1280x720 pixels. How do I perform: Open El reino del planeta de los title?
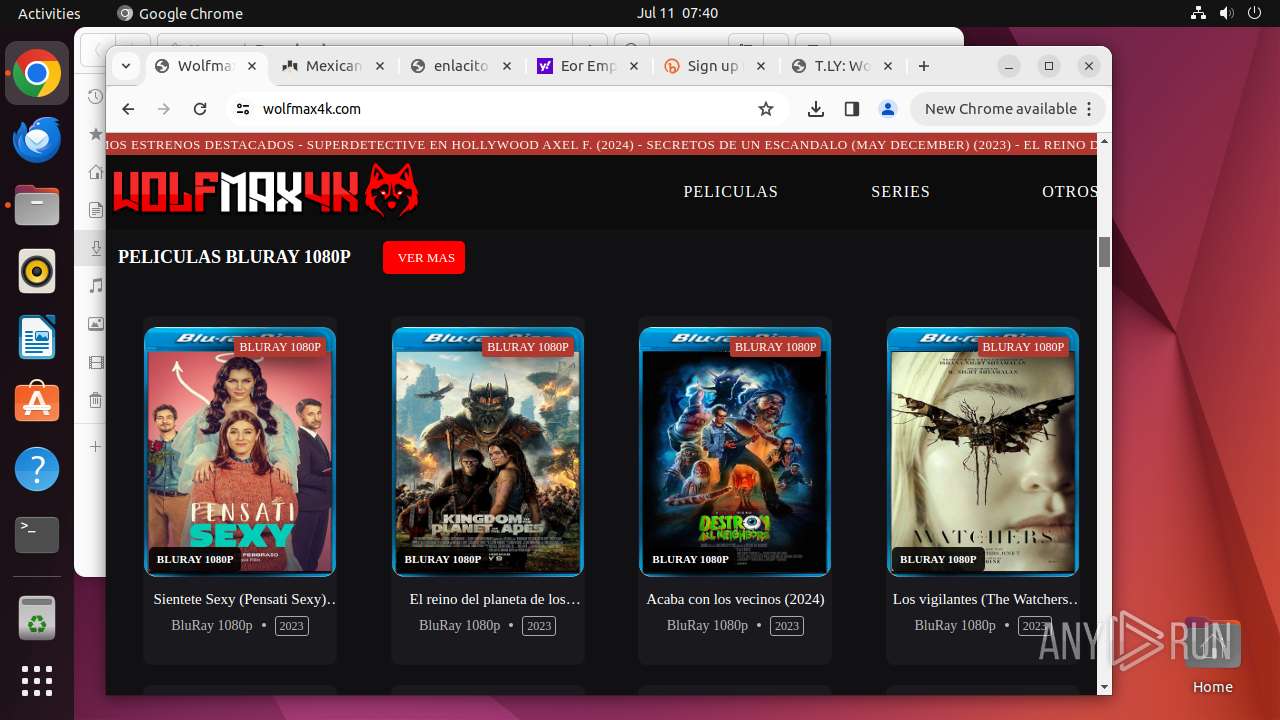point(495,599)
